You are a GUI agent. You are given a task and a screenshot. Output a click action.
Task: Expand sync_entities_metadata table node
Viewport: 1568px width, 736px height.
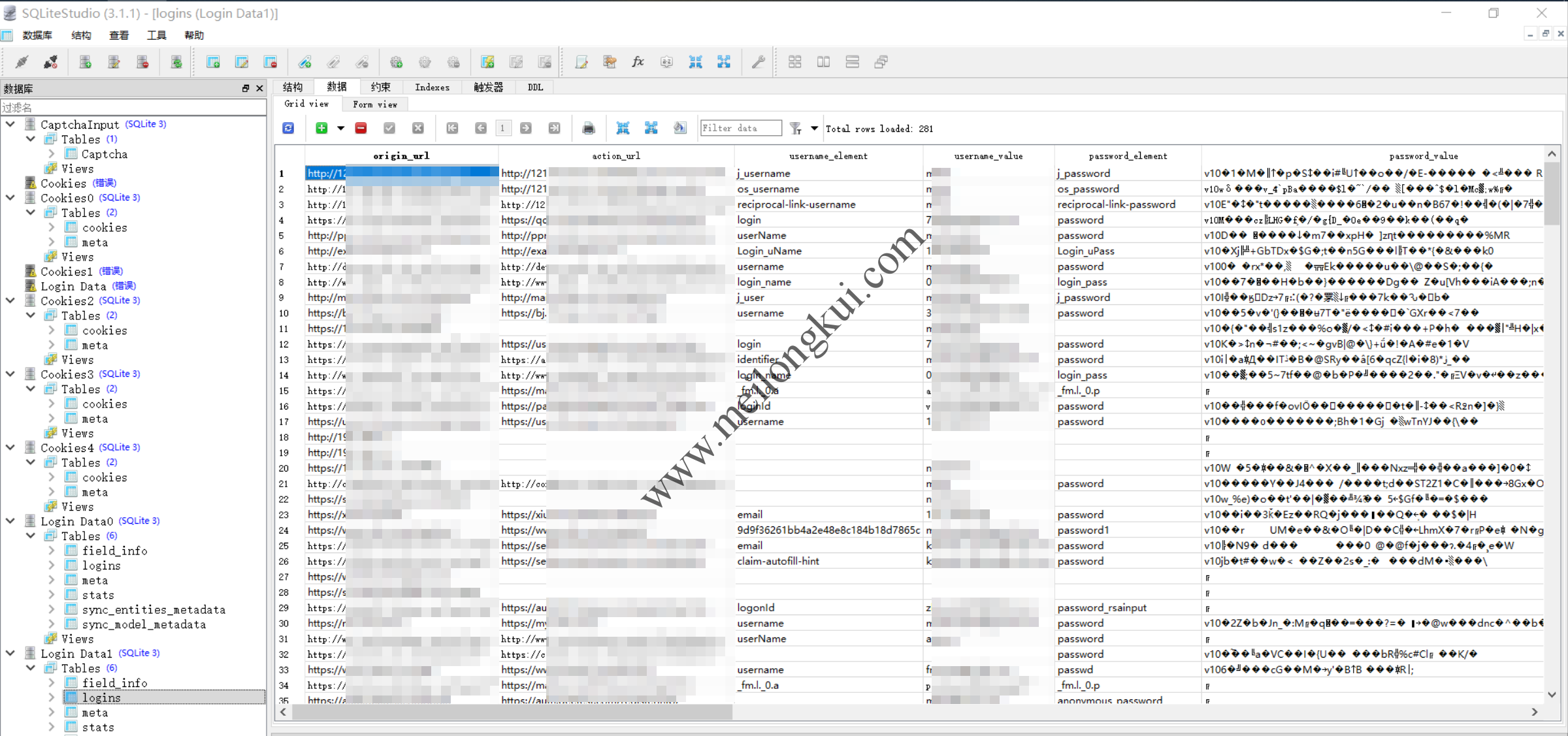click(52, 609)
